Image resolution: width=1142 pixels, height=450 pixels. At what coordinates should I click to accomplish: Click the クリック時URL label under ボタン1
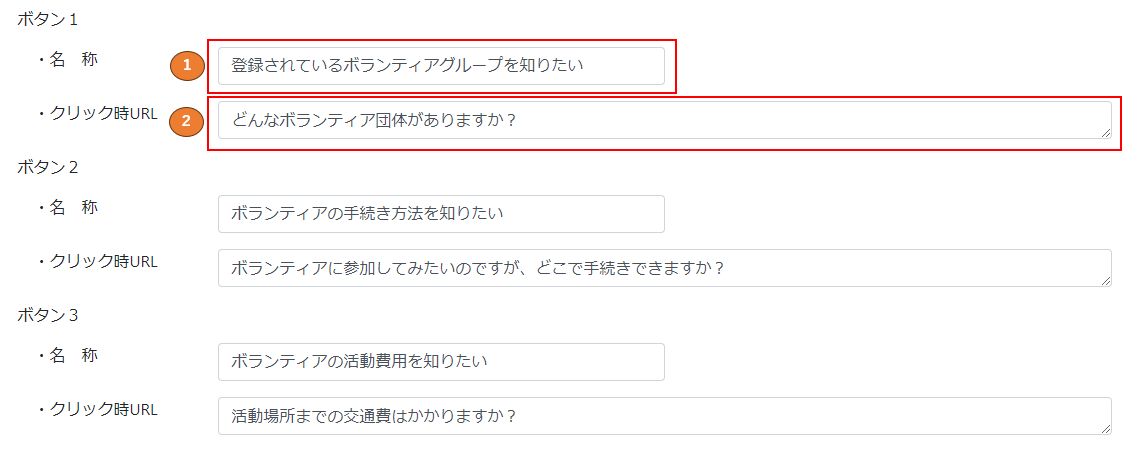pyautogui.click(x=98, y=114)
